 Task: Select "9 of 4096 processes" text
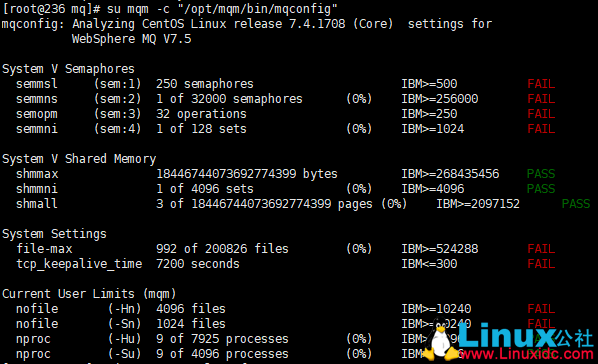tap(222, 354)
